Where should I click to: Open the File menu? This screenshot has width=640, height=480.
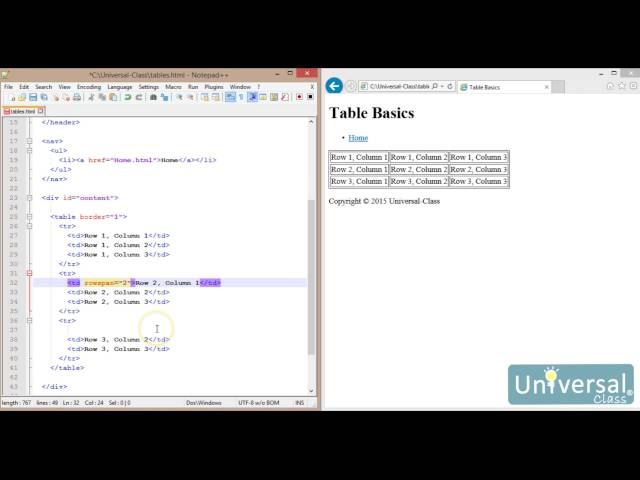point(9,87)
